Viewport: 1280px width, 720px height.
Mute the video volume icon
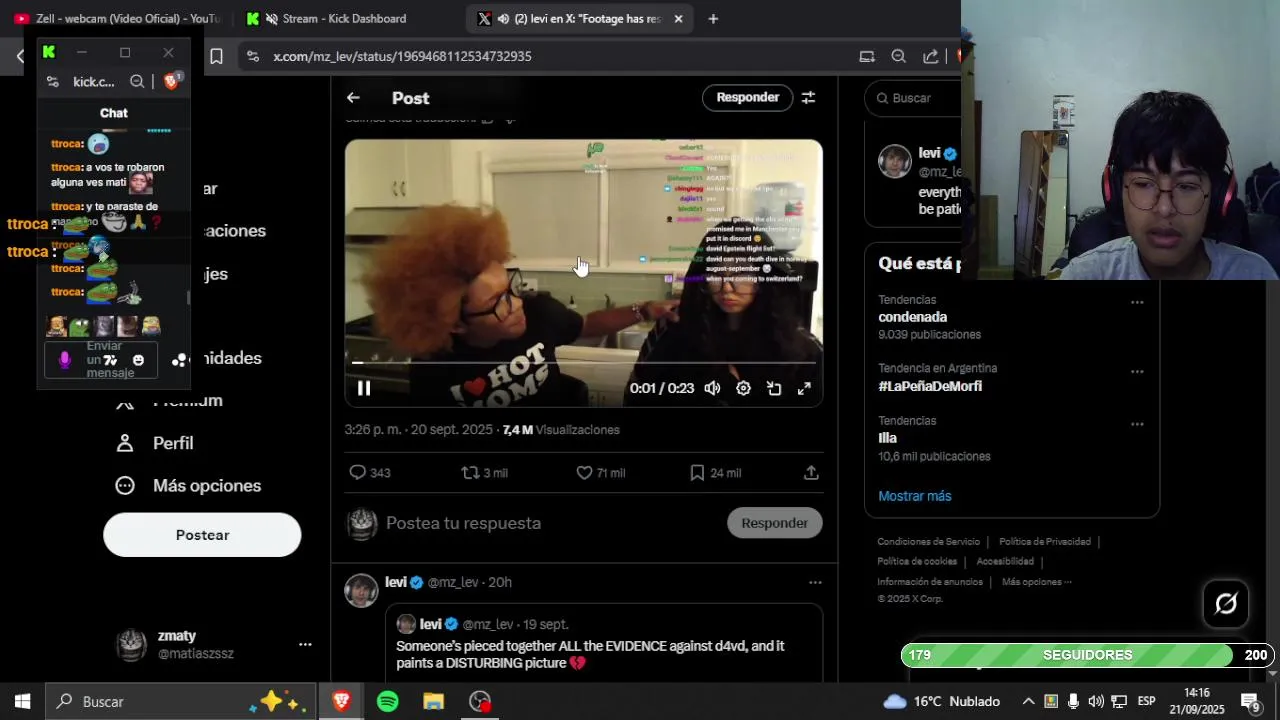[x=712, y=388]
